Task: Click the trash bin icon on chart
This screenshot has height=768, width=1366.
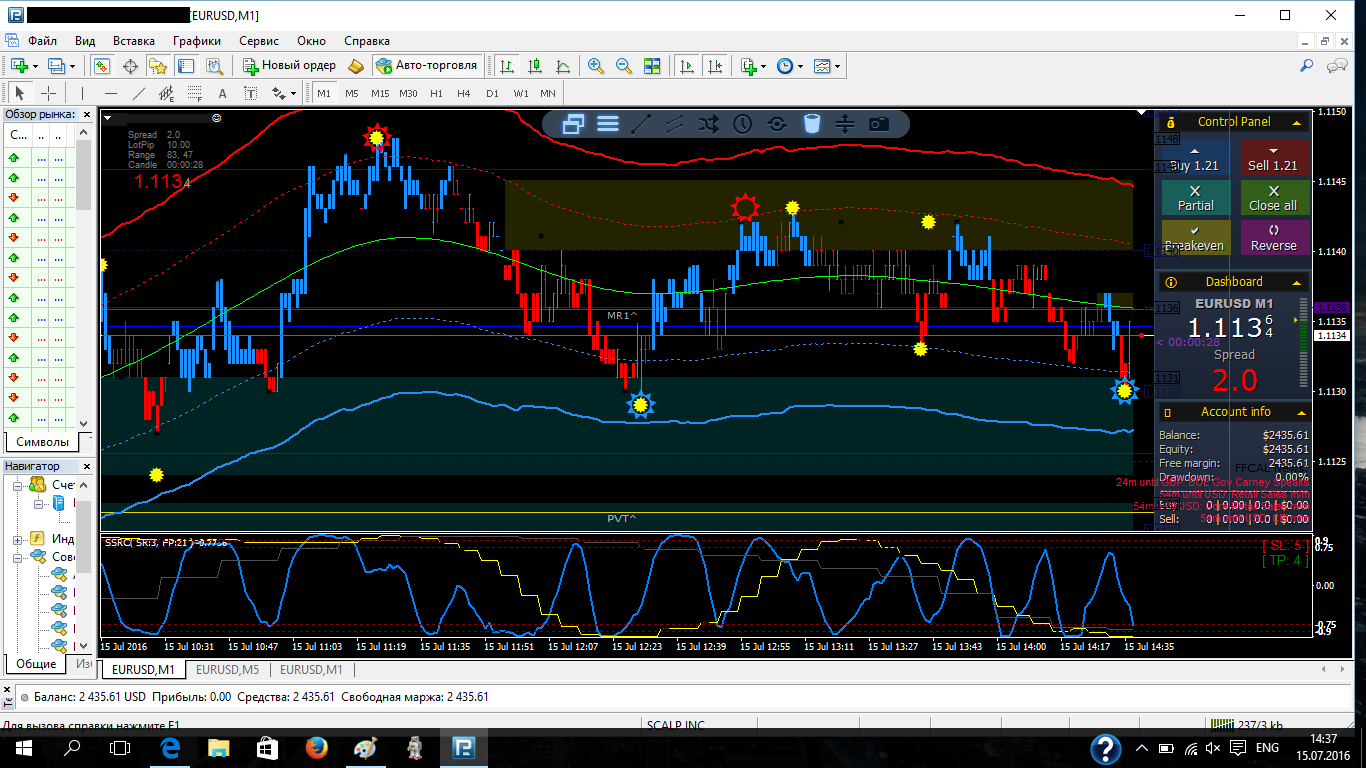Action: pyautogui.click(x=811, y=124)
